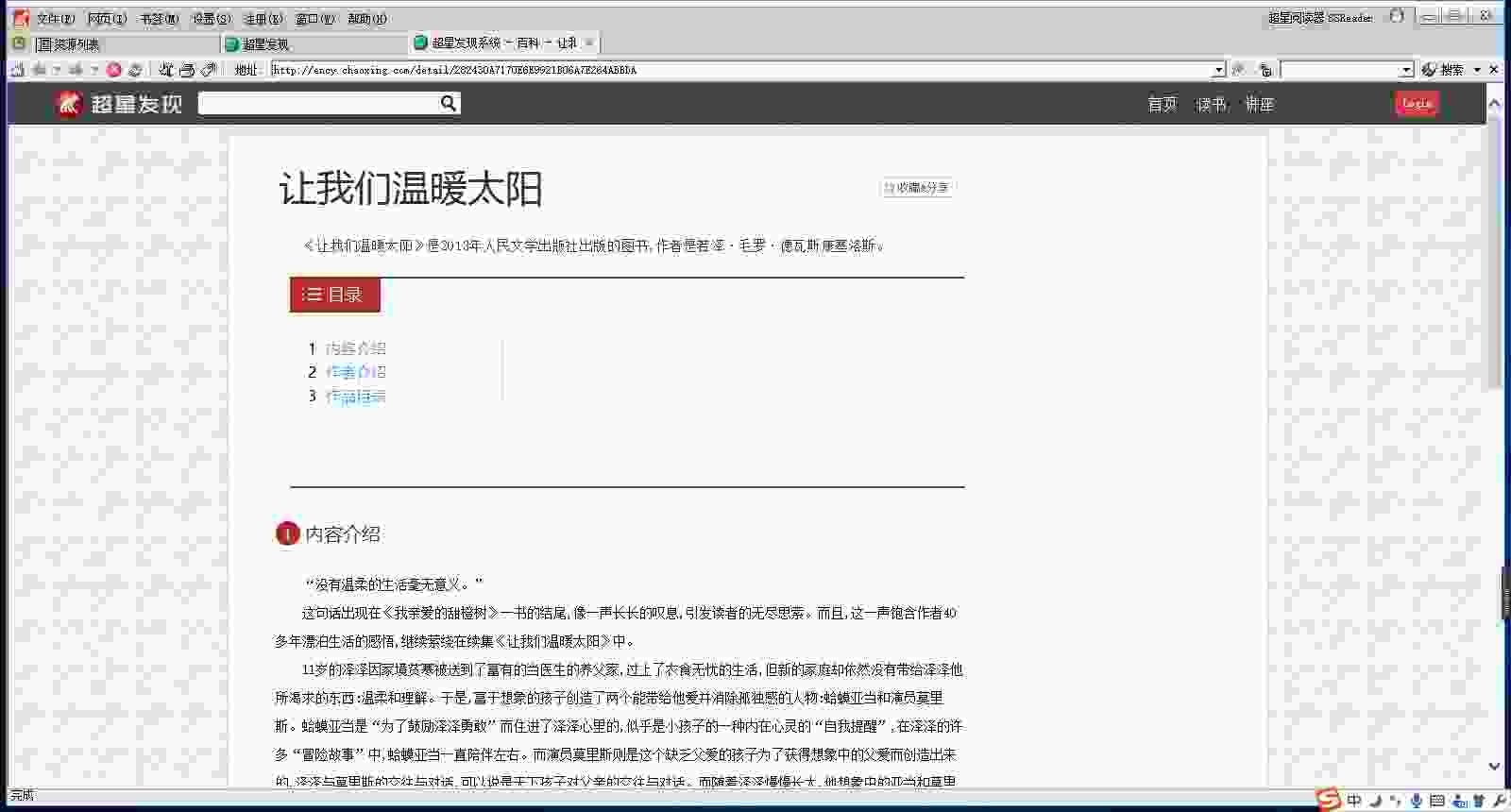Close the search toolbar with X

pyautogui.click(x=1493, y=70)
